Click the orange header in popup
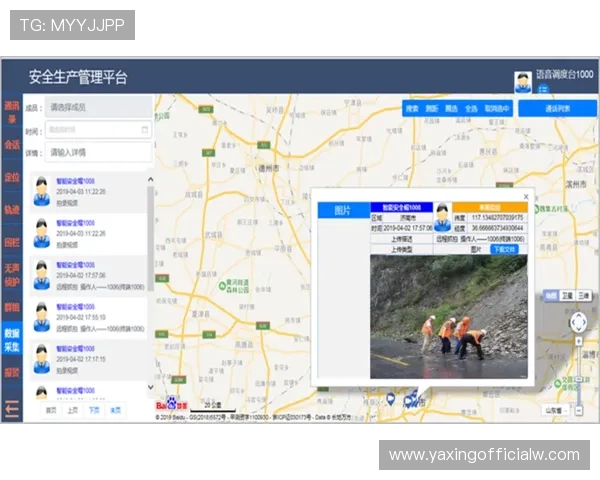The height and width of the screenshot is (480, 600). click(x=490, y=207)
